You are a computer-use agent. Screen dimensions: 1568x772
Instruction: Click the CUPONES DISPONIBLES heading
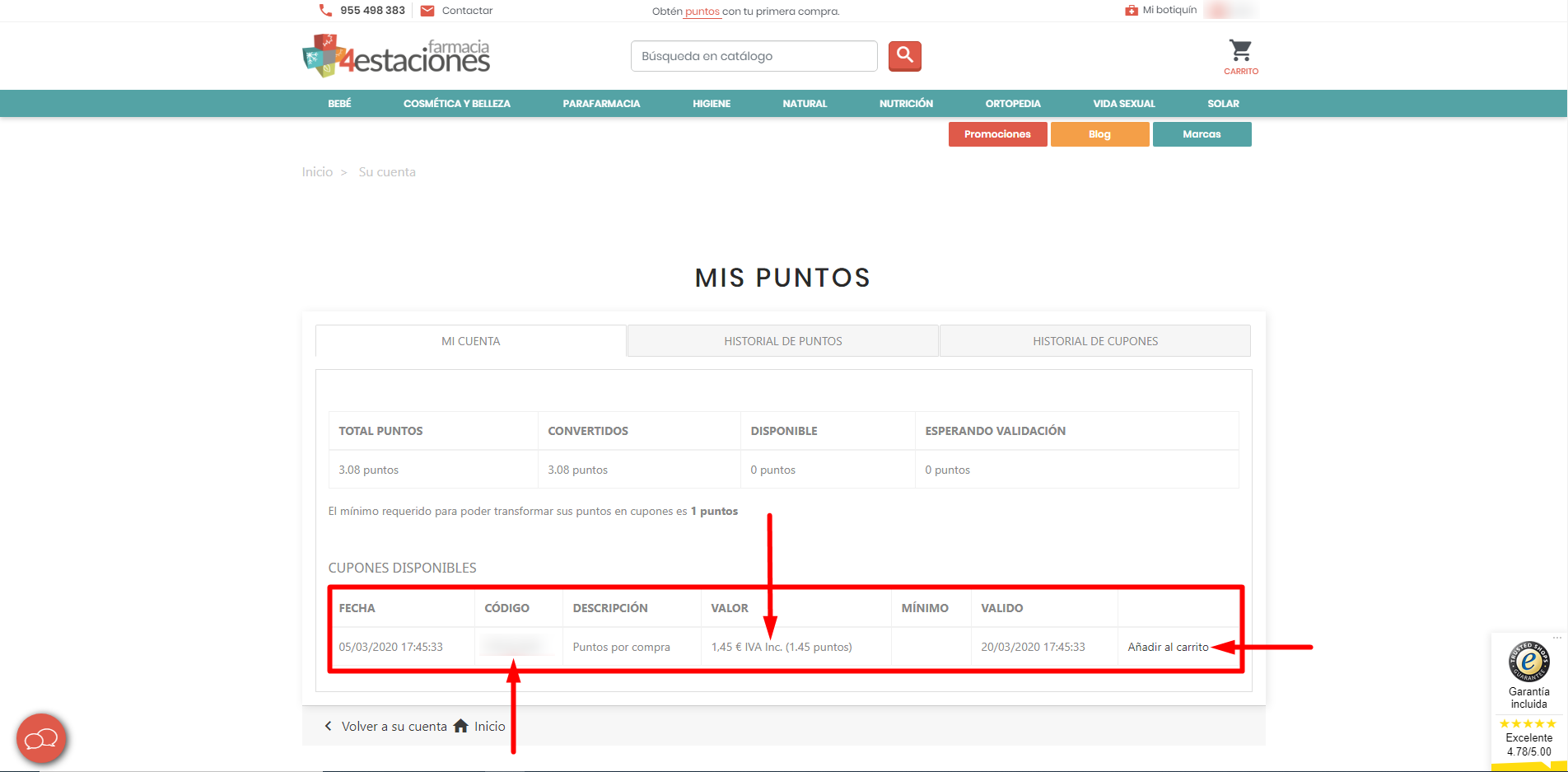(x=402, y=568)
